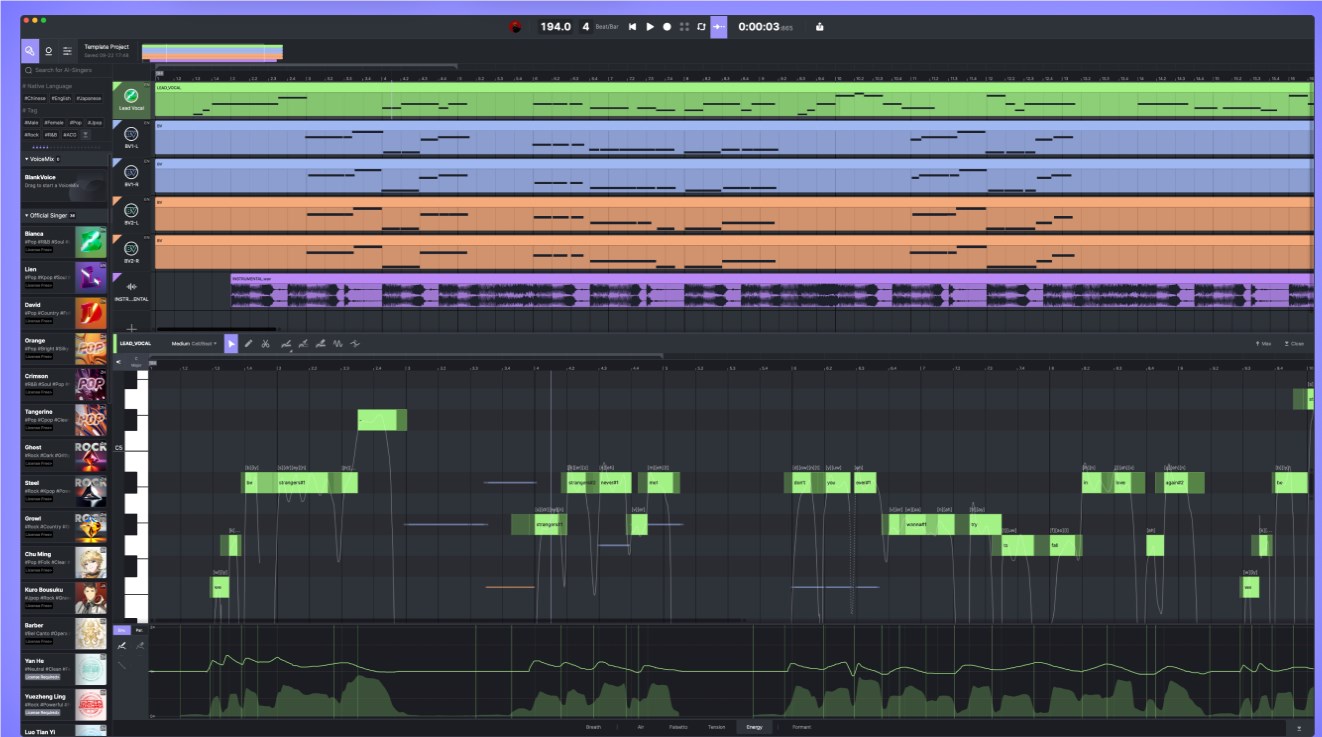This screenshot has height=737, width=1322.
Task: Select the BV1-L track icon
Action: pyautogui.click(x=131, y=134)
